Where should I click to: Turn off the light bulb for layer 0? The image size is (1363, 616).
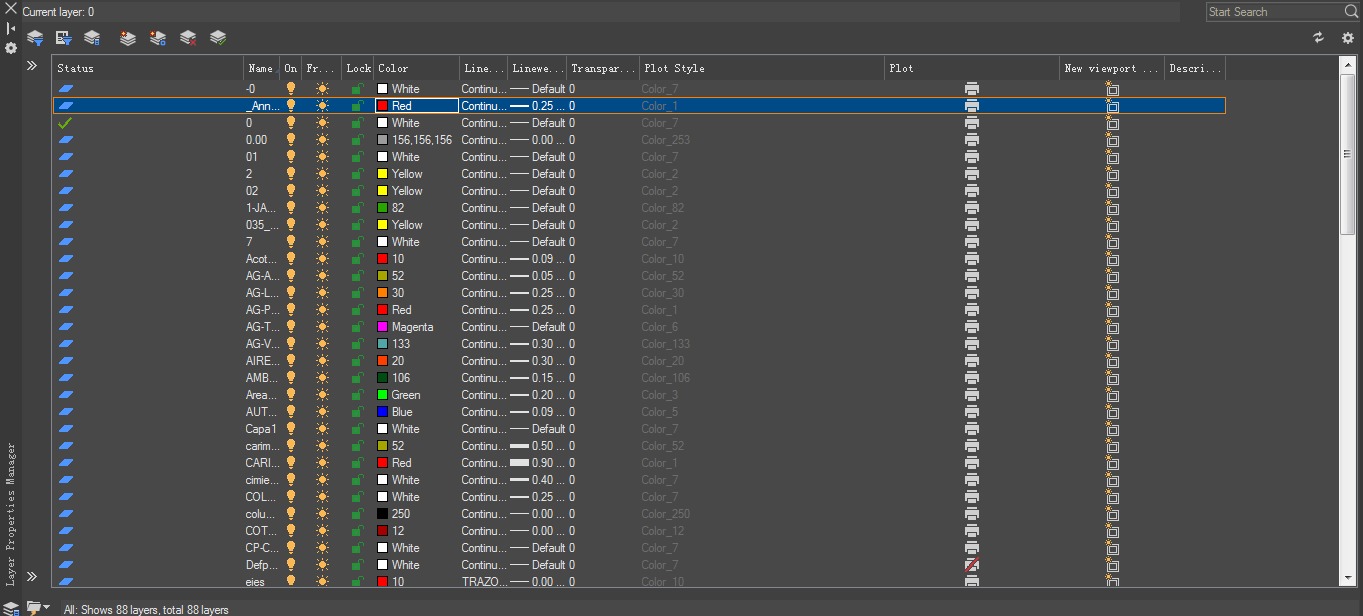pyautogui.click(x=289, y=122)
